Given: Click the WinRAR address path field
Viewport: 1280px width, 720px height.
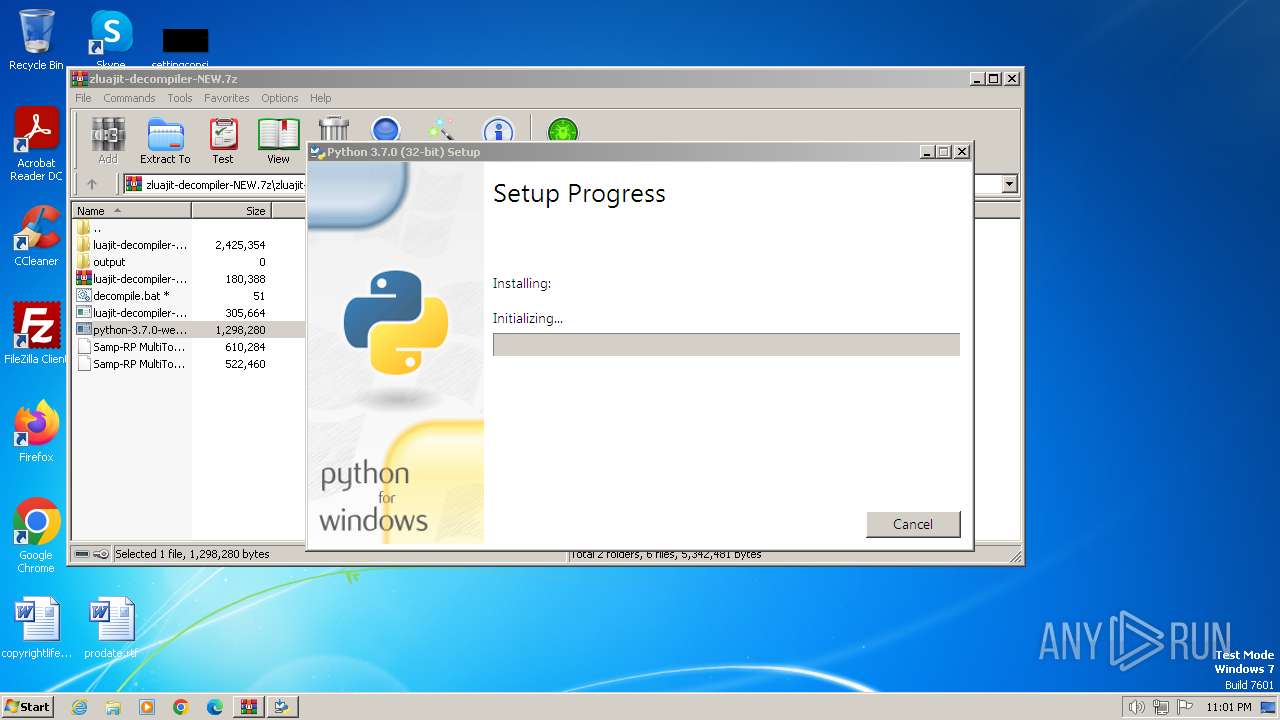Looking at the screenshot, I should [215, 184].
